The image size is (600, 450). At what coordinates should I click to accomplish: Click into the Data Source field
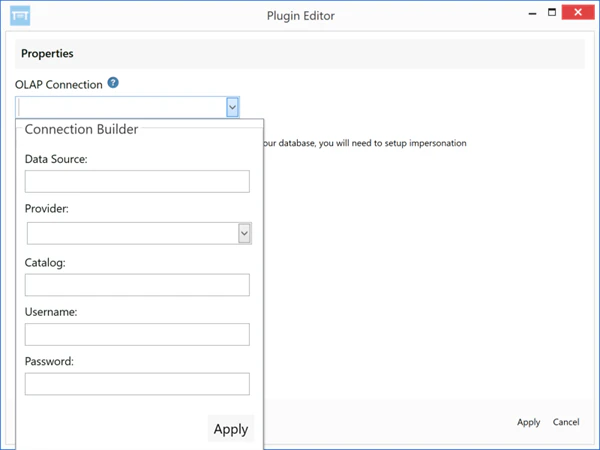[x=137, y=181]
